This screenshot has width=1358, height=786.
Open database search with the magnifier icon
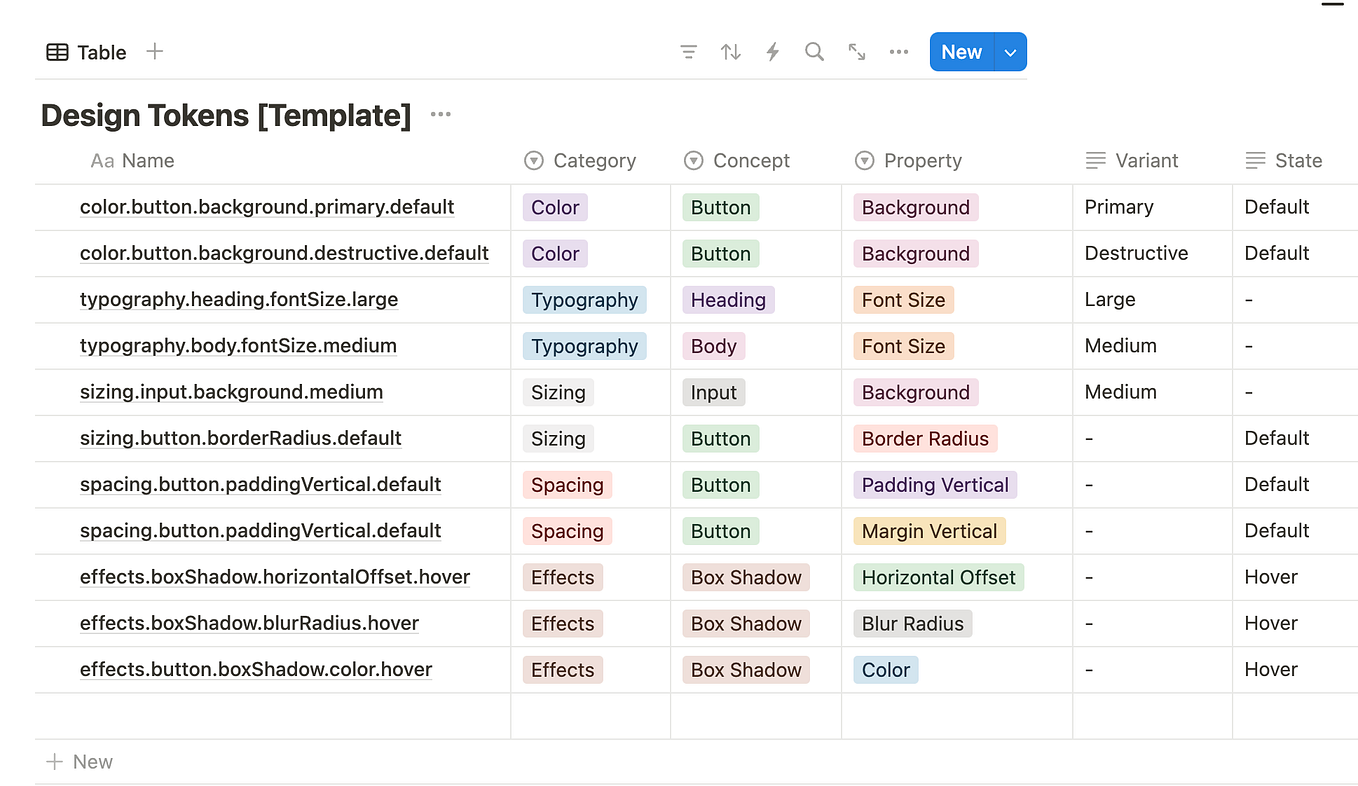pos(814,51)
